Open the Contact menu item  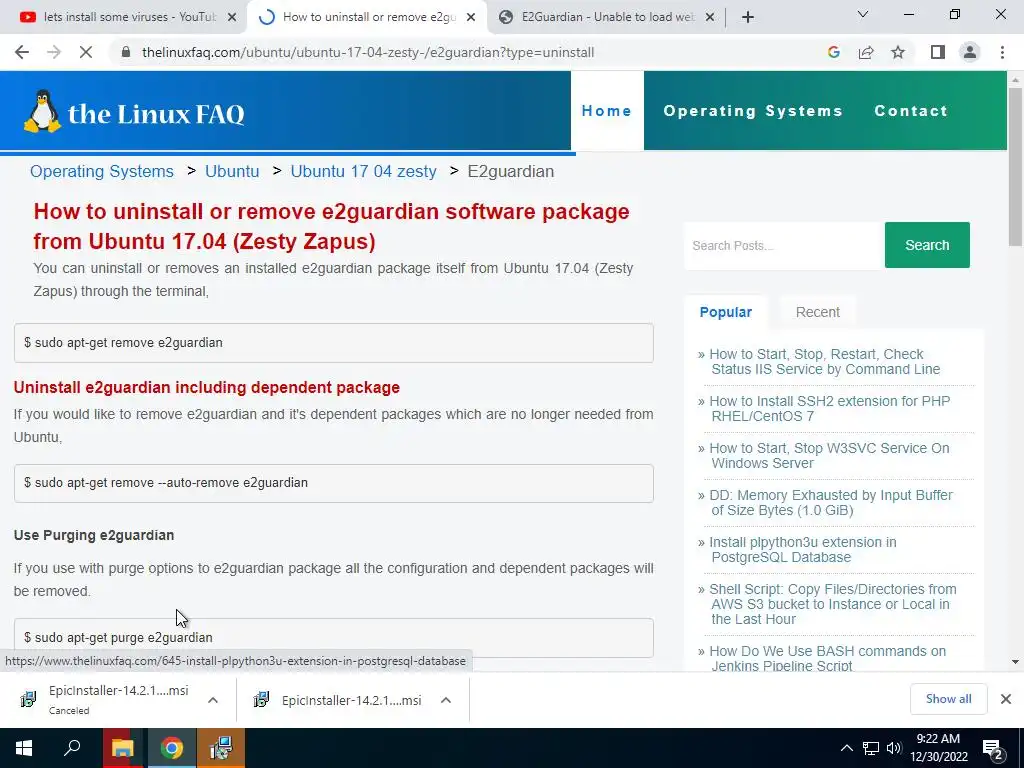911,111
